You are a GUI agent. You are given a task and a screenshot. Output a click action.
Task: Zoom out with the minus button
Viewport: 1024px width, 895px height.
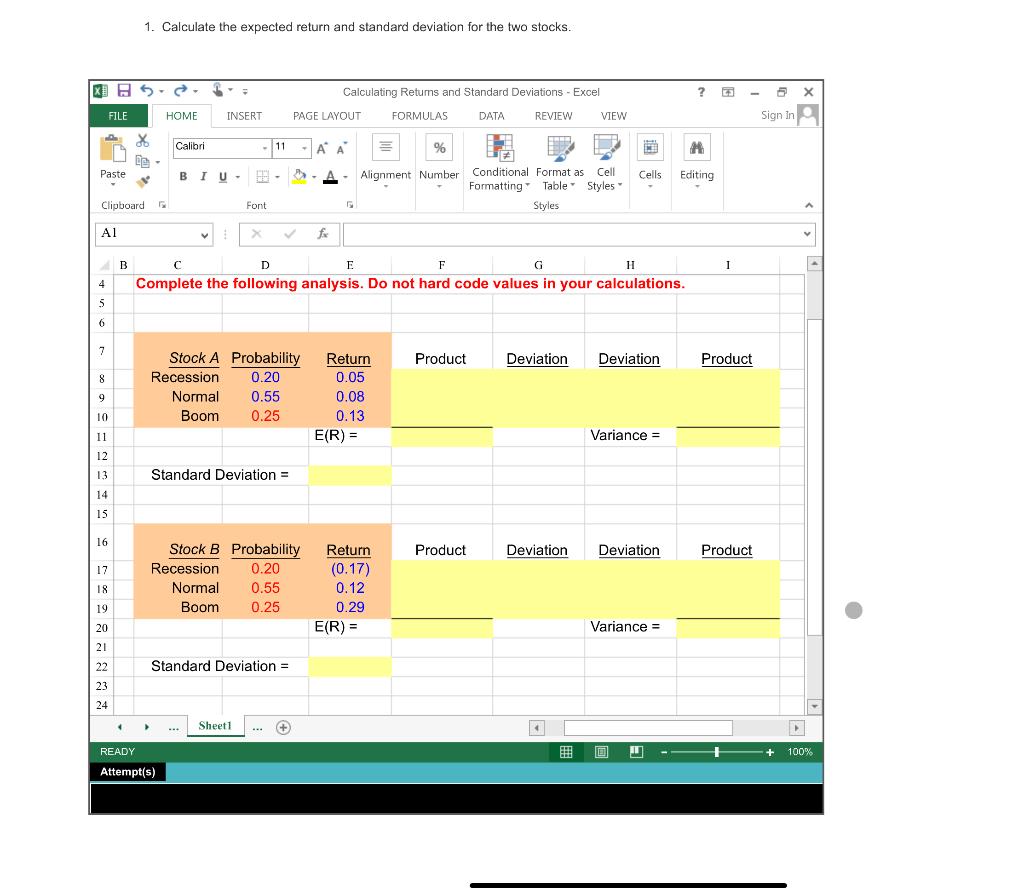pos(664,753)
